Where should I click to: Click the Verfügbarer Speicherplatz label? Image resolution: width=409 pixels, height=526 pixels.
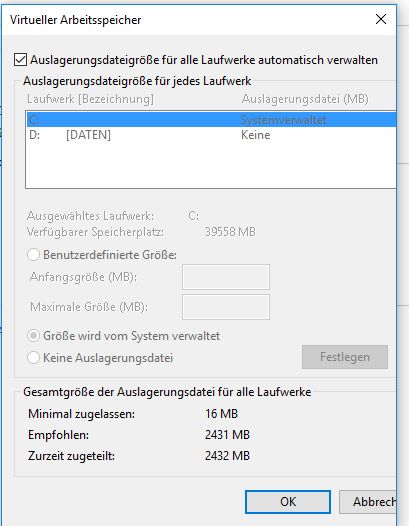(x=95, y=232)
